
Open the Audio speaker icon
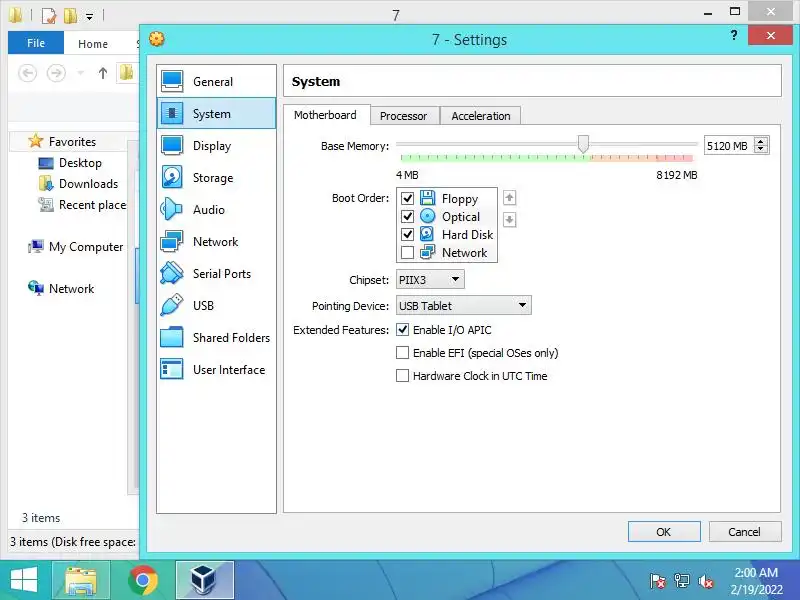[172, 209]
